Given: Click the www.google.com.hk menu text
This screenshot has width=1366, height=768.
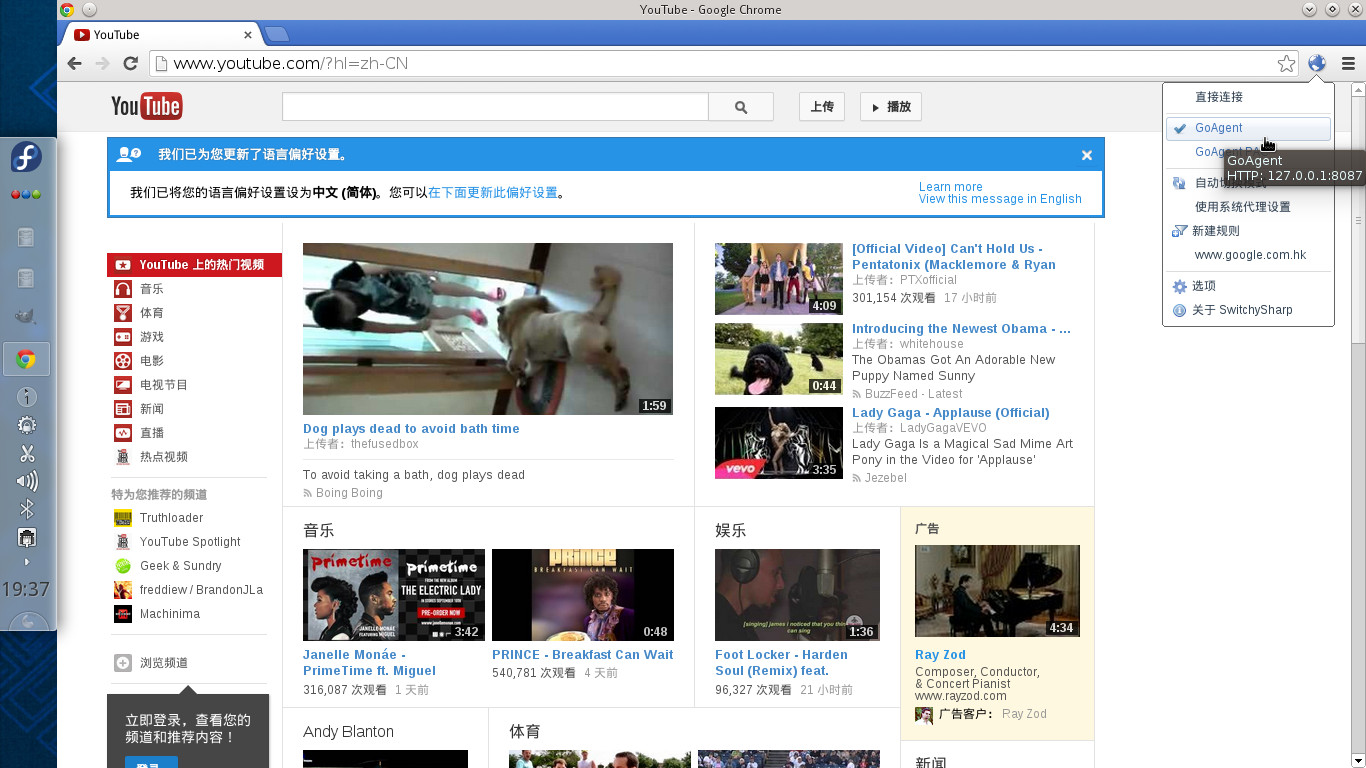Looking at the screenshot, I should coord(1250,255).
